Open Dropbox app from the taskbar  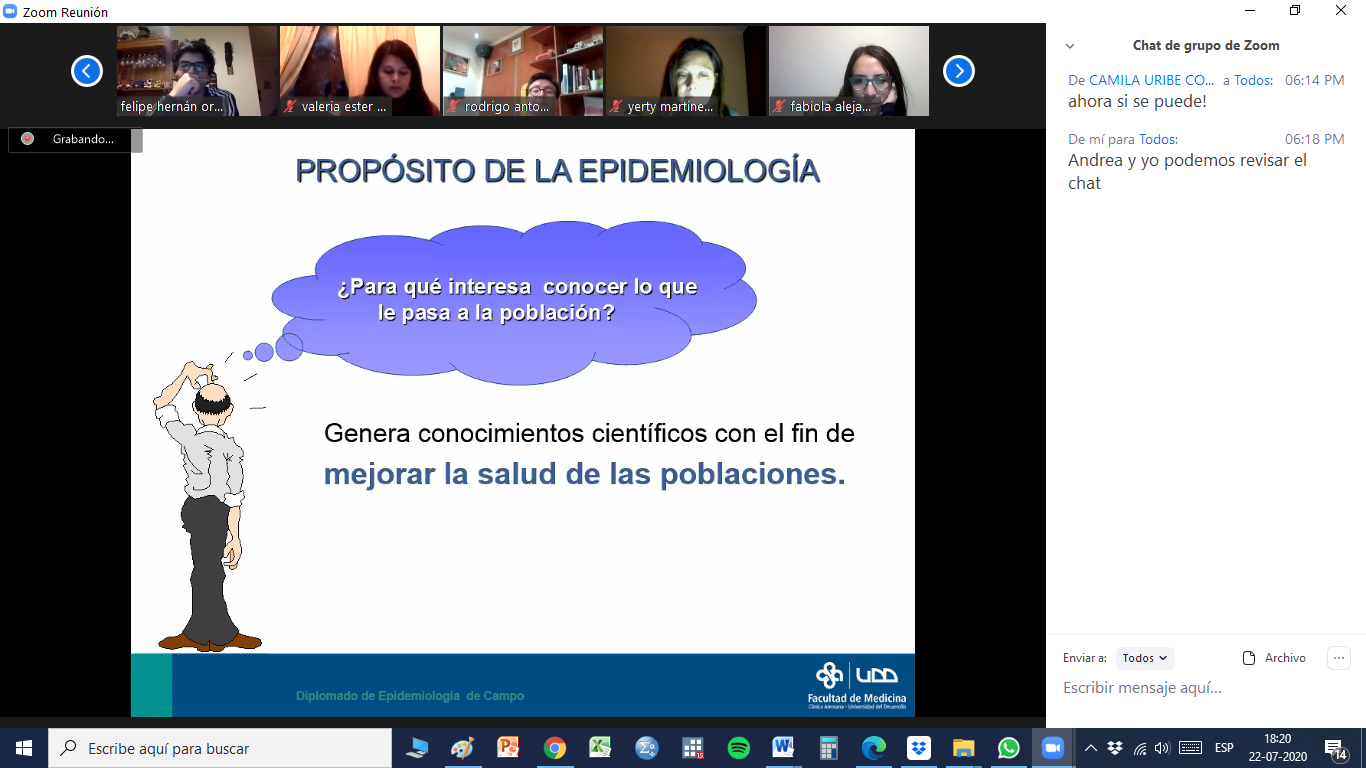click(918, 748)
